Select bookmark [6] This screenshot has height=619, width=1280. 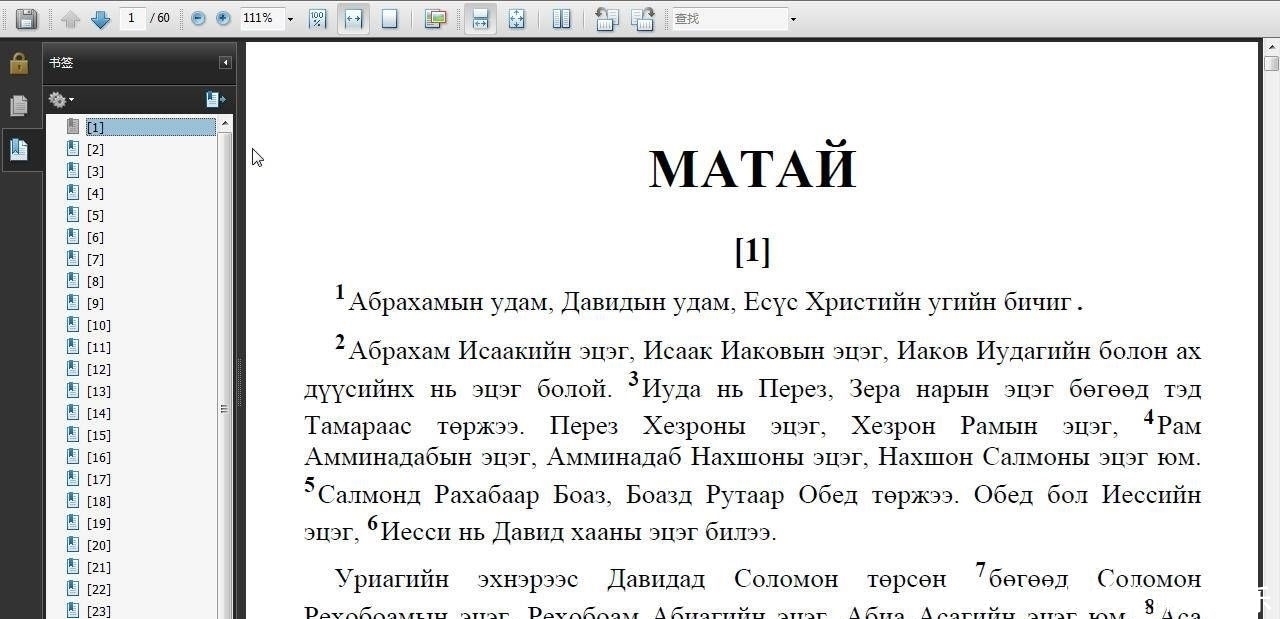(x=95, y=237)
